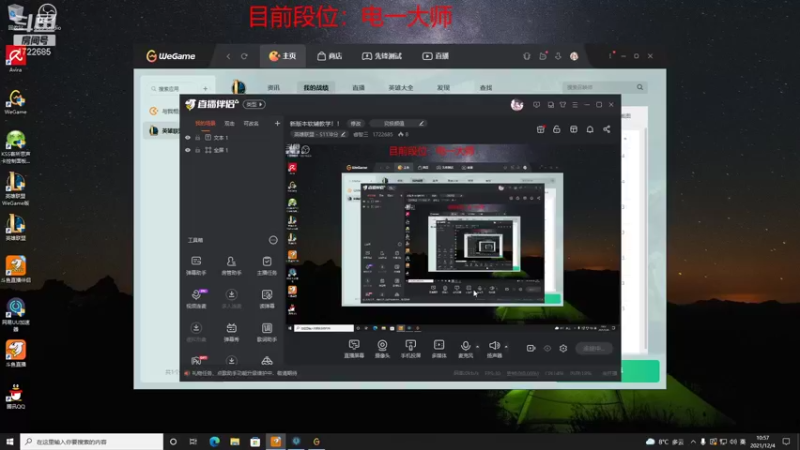This screenshot has height=450, width=800.
Task: Edit stream category pencil icon
Action: pyautogui.click(x=343, y=135)
